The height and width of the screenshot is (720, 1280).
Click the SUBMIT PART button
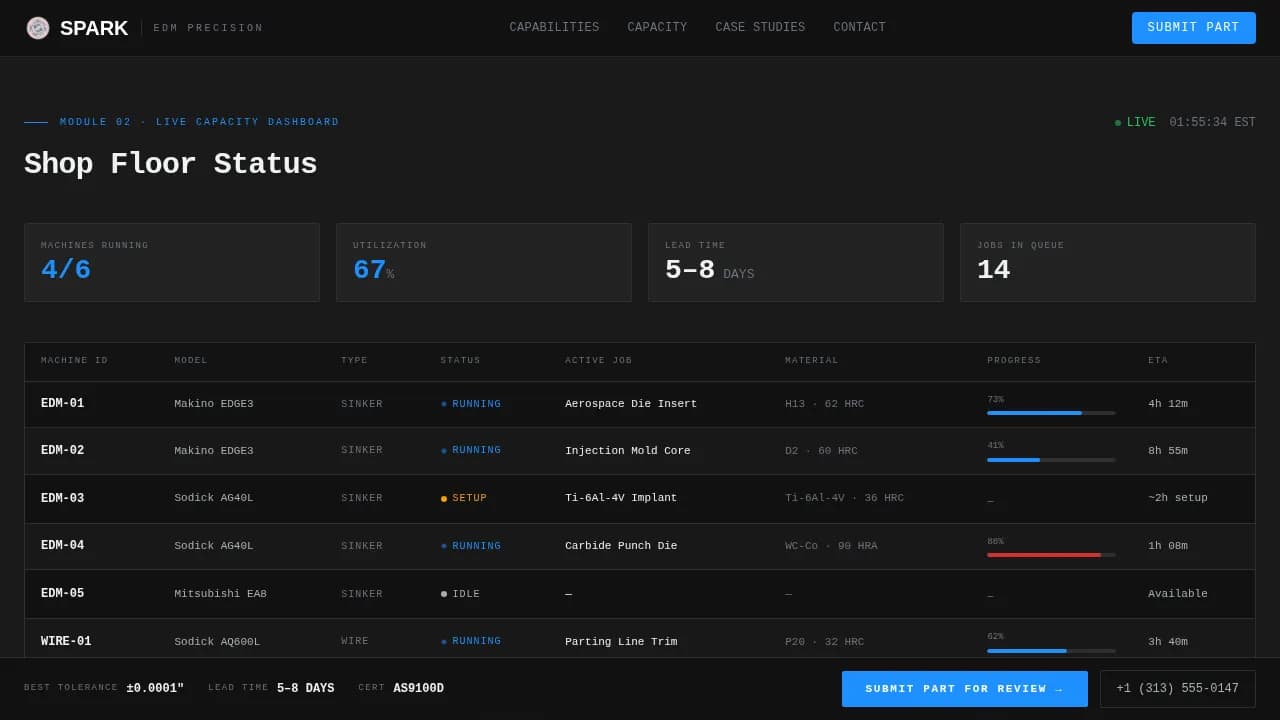click(1193, 28)
